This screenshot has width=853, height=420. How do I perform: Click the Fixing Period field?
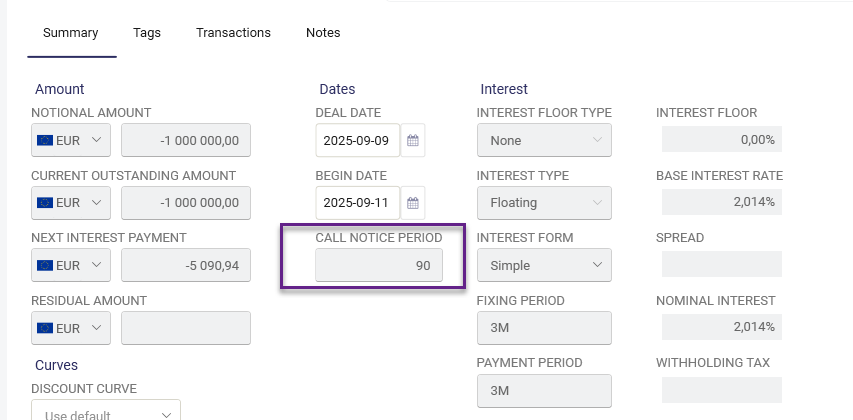point(544,327)
